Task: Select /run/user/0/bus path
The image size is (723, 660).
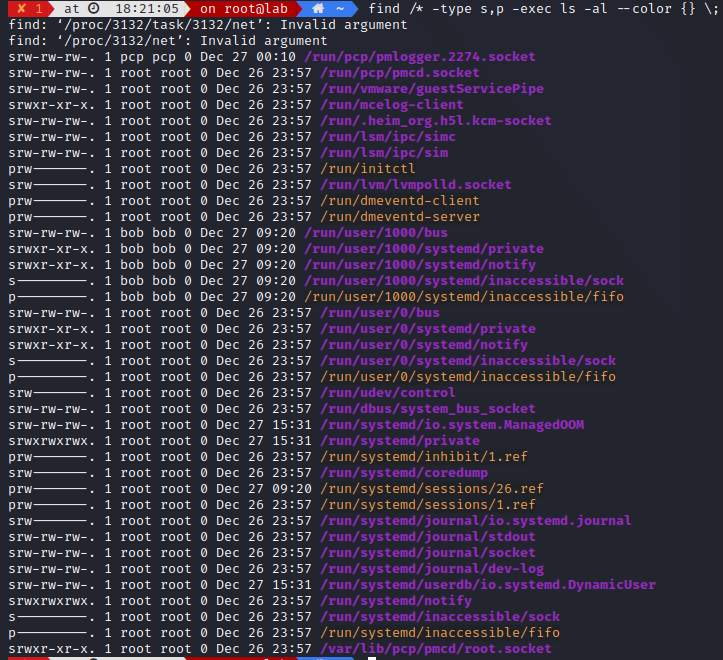Action: 380,313
